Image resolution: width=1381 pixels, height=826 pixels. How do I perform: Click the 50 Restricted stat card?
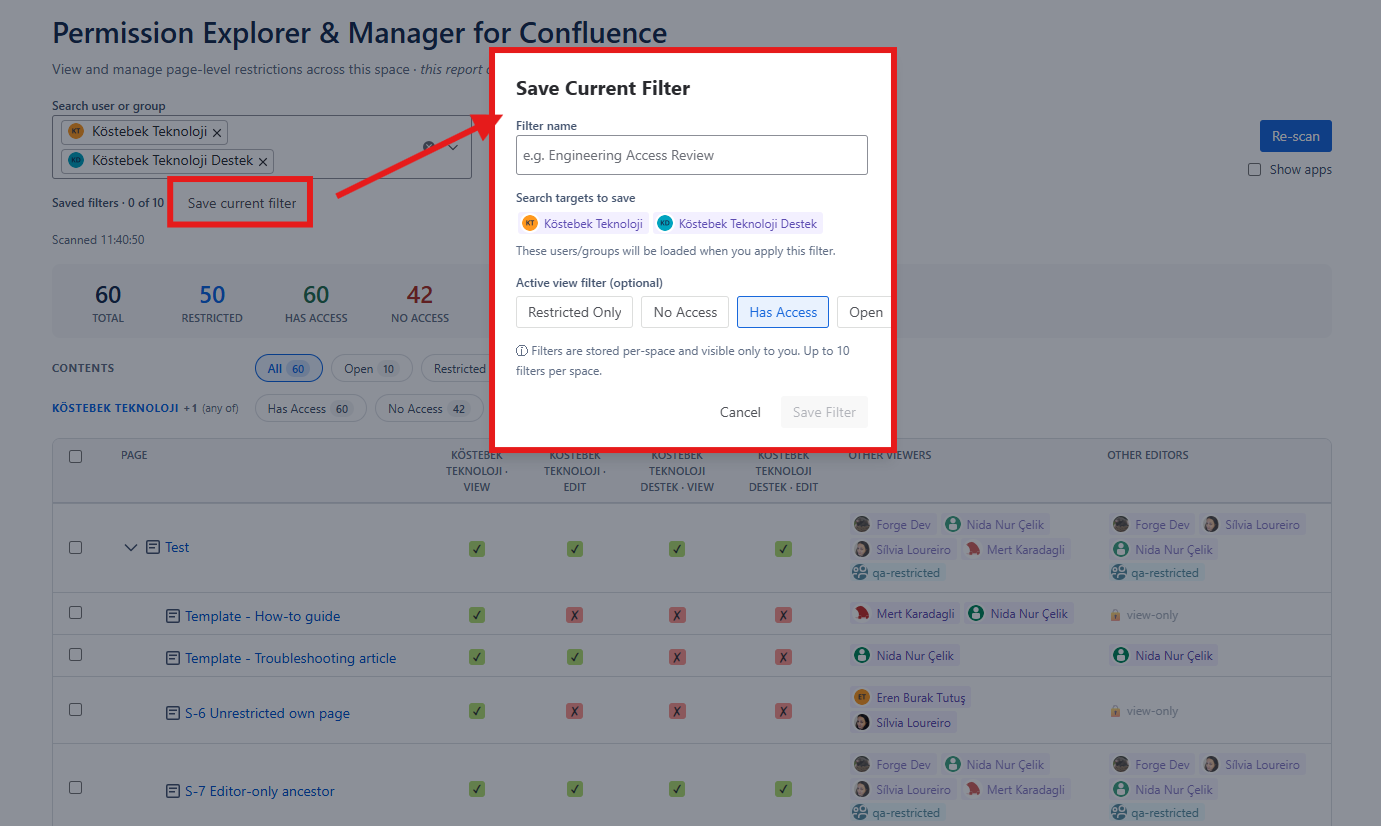(212, 303)
